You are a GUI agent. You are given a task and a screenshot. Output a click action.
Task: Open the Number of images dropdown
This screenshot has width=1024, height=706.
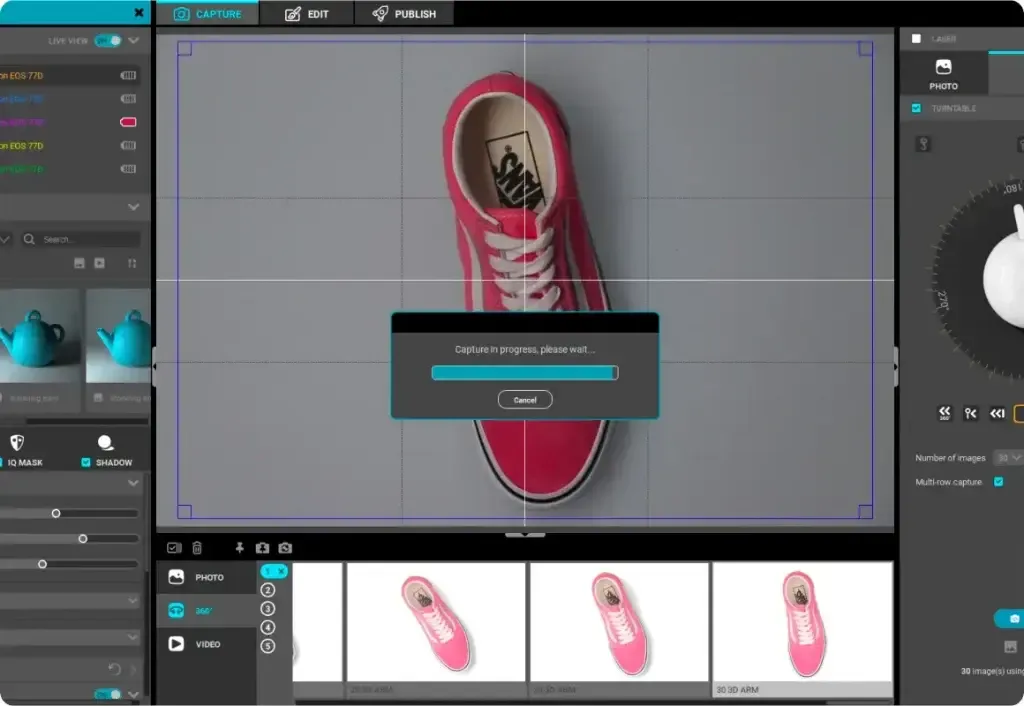click(1007, 458)
